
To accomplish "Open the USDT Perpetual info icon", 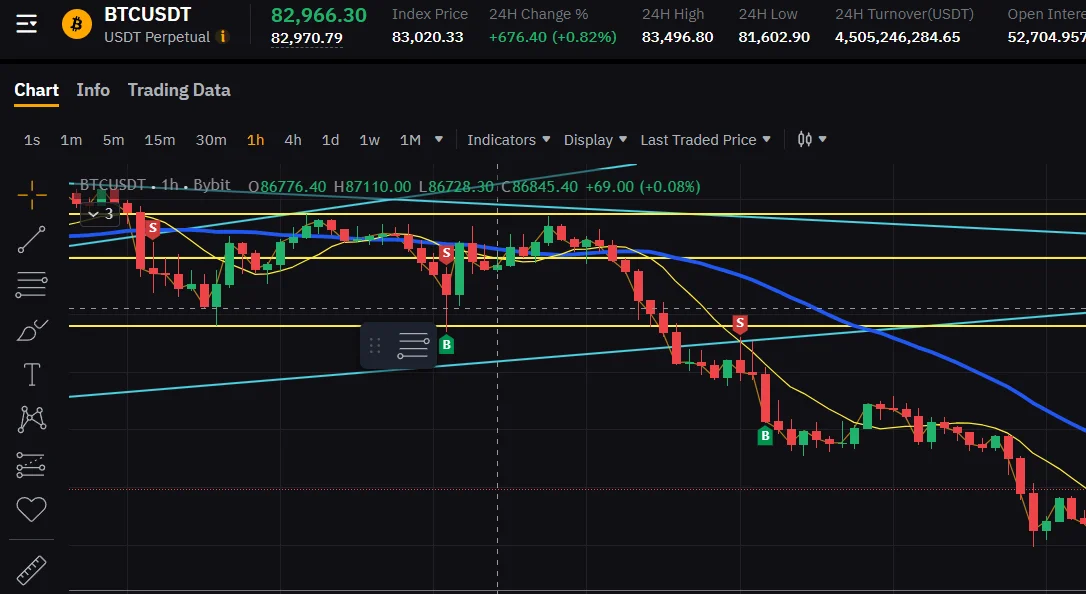I will (x=222, y=37).
